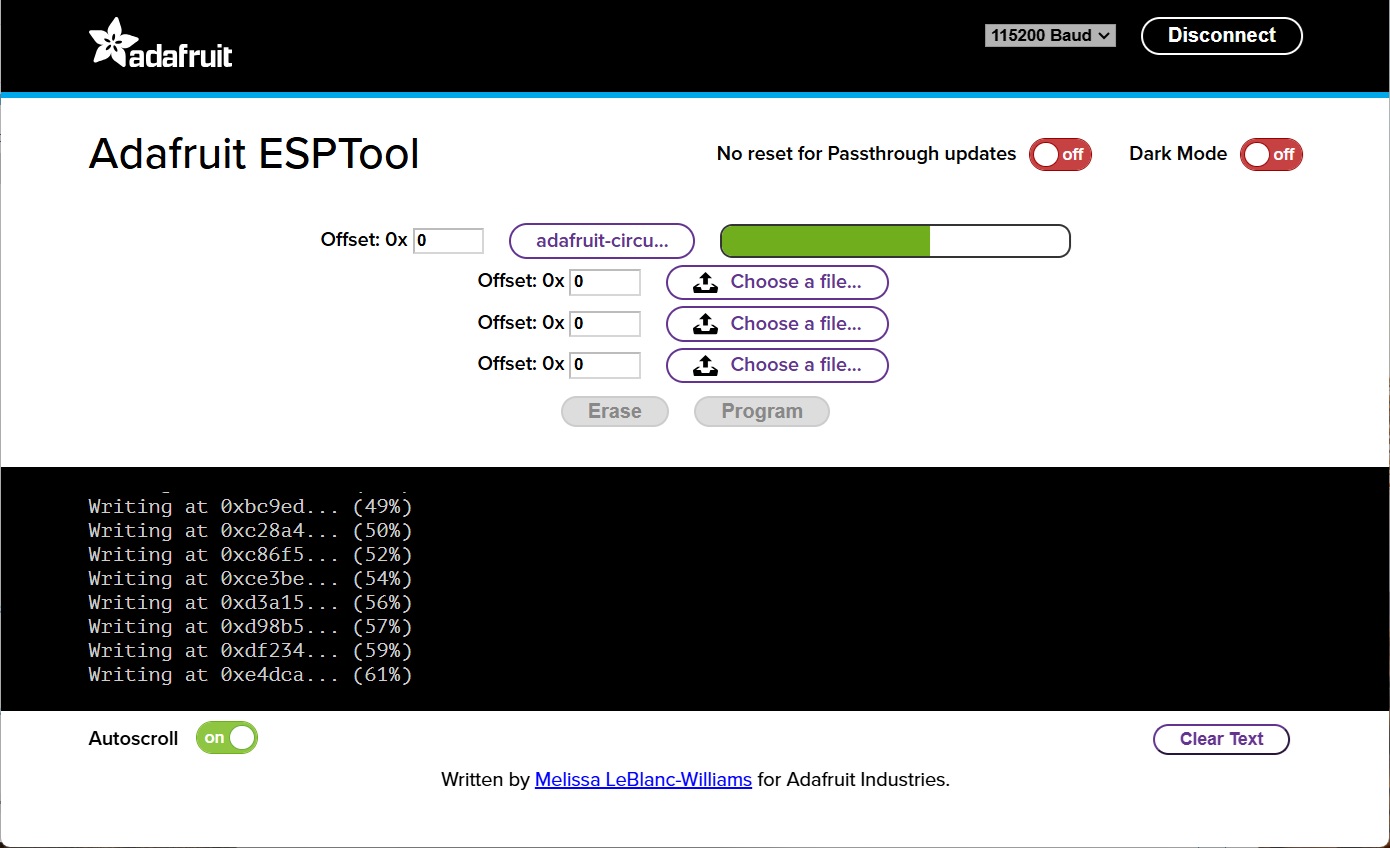Click the Disconnect button
Image resolution: width=1390 pixels, height=848 pixels.
(x=1222, y=36)
